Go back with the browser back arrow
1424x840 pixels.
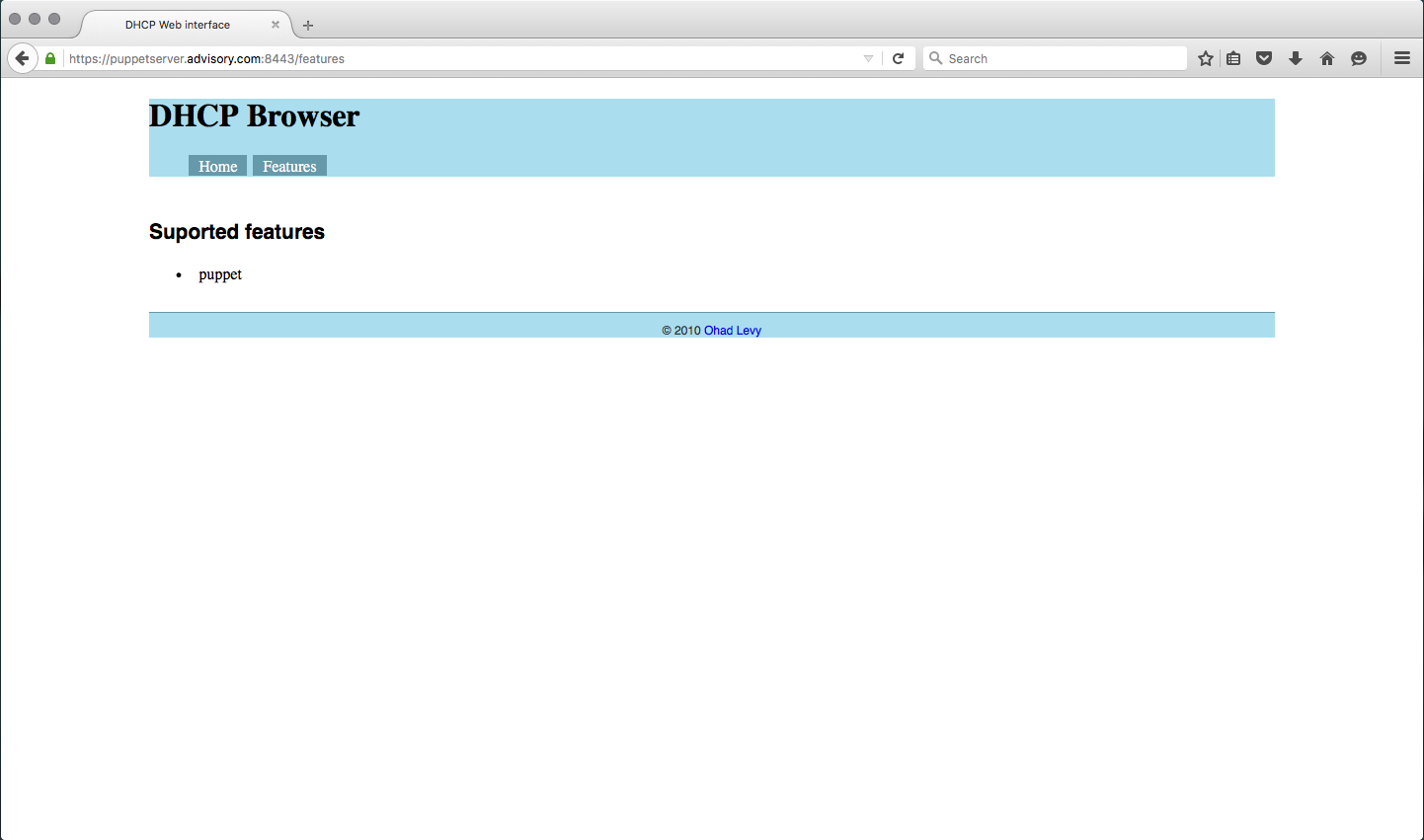click(x=22, y=58)
